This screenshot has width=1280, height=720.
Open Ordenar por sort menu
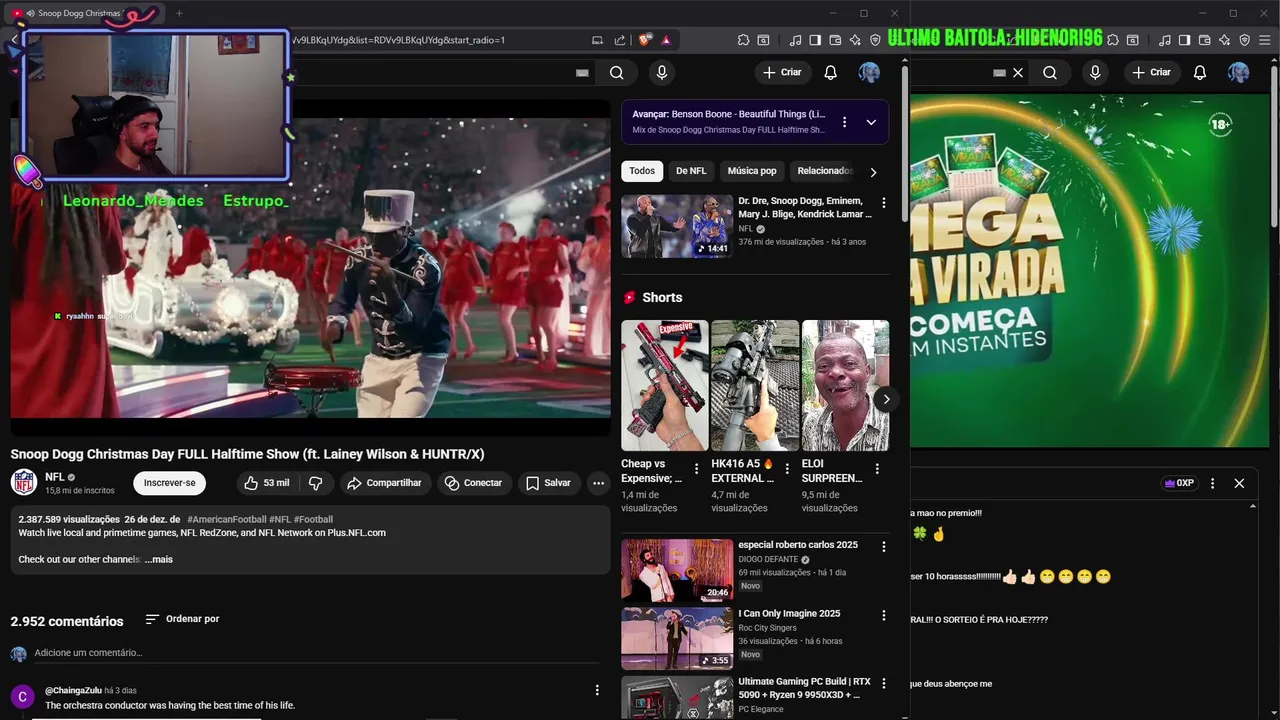pyautogui.click(x=182, y=619)
